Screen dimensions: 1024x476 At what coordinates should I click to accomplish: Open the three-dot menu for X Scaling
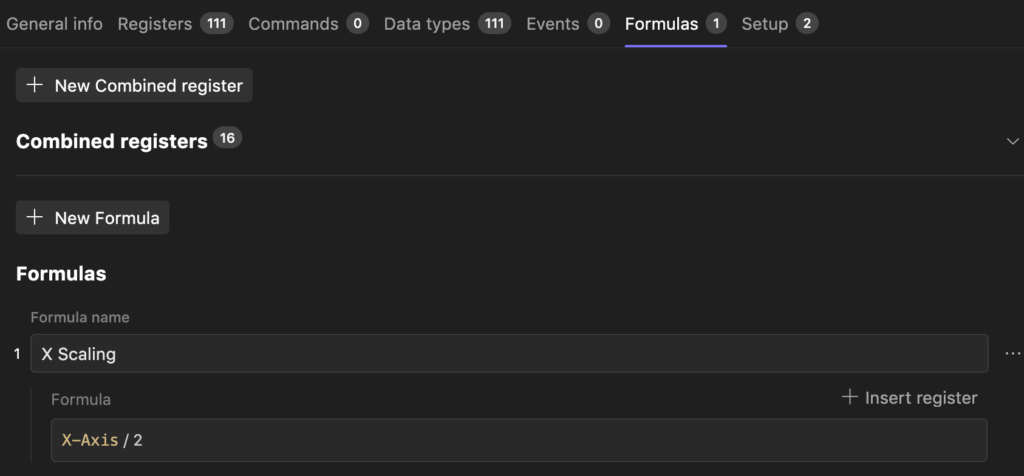coord(1012,353)
